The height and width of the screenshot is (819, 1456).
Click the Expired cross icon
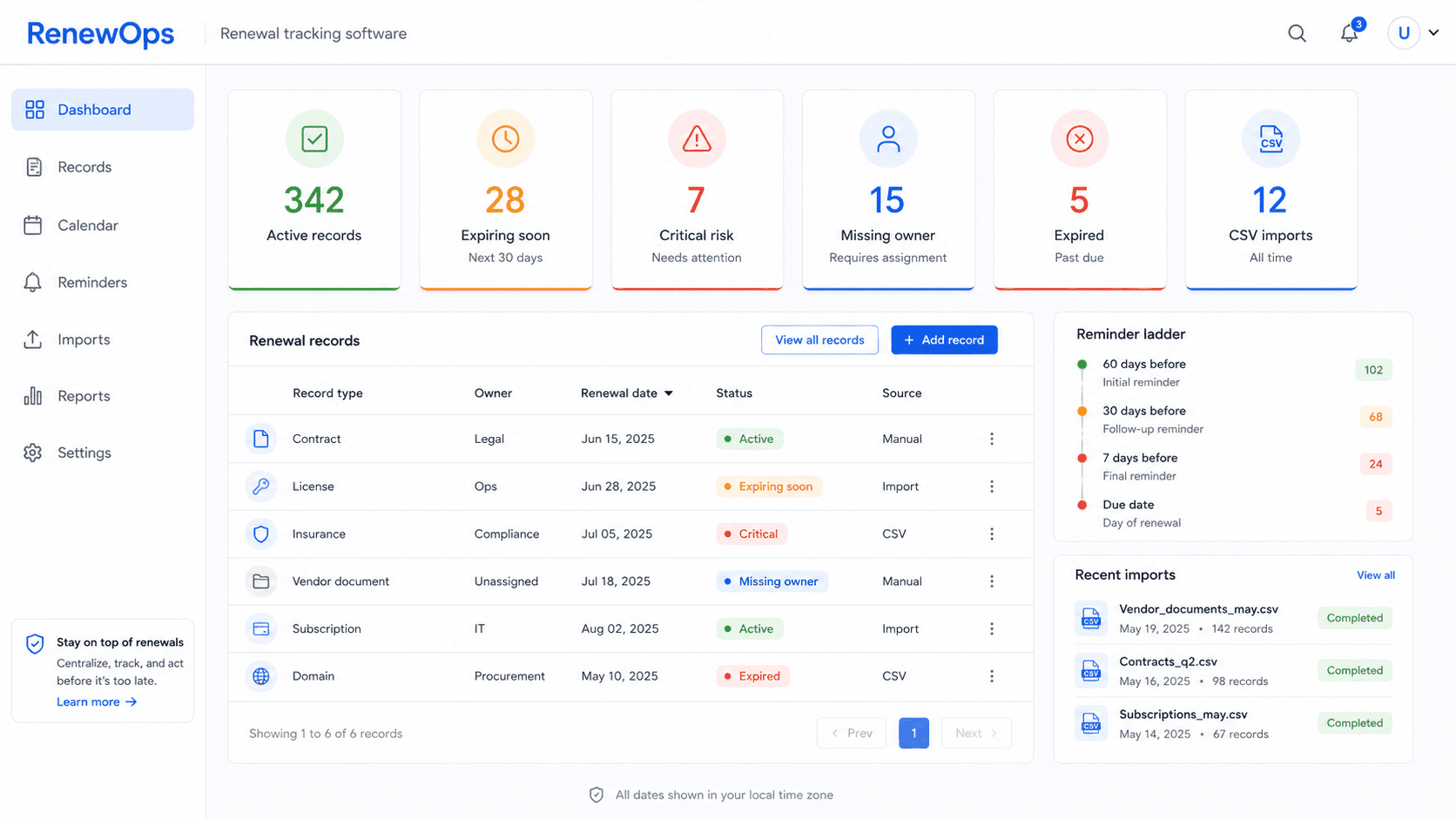click(x=1080, y=138)
